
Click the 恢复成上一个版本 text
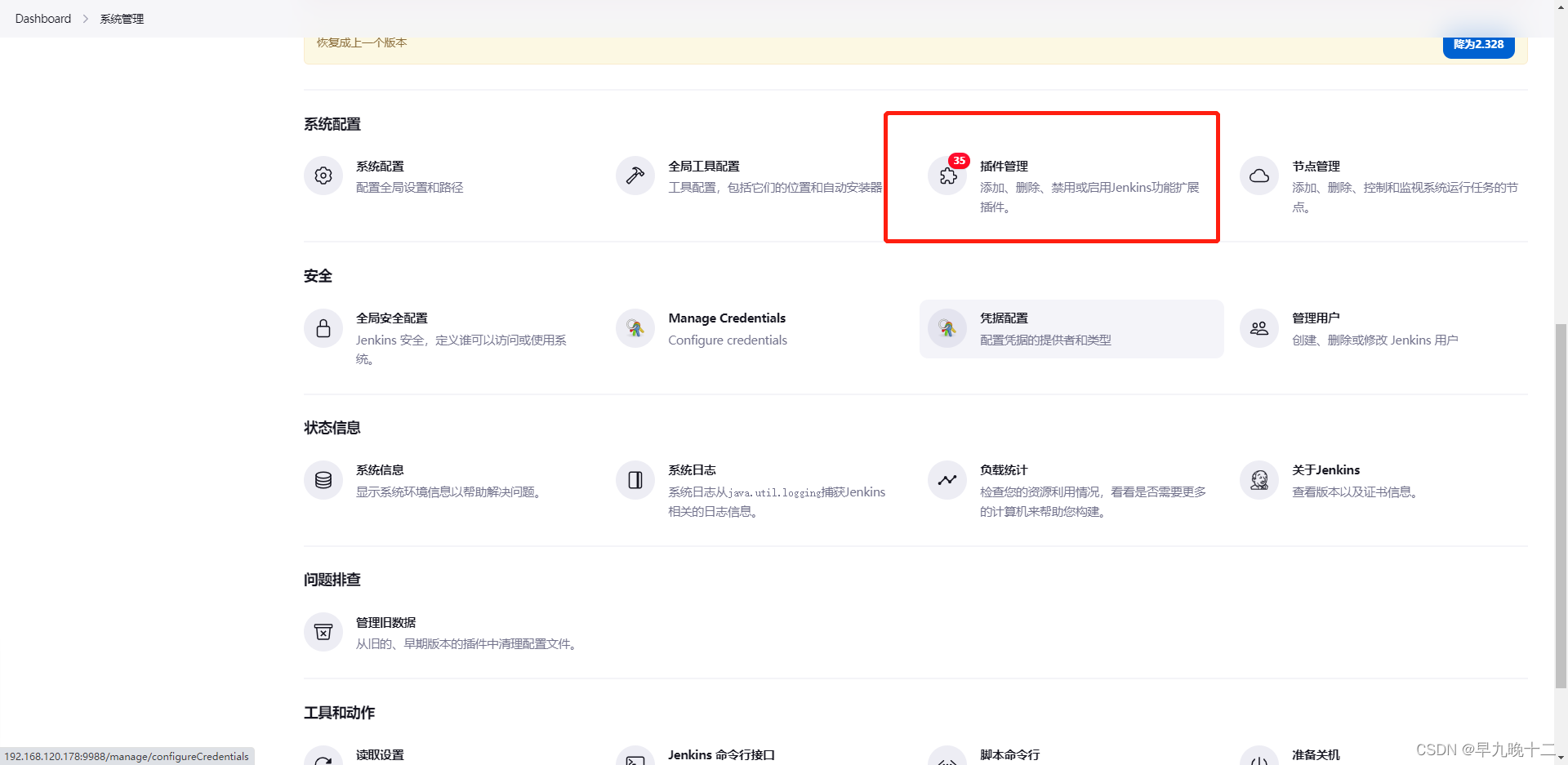pos(362,42)
